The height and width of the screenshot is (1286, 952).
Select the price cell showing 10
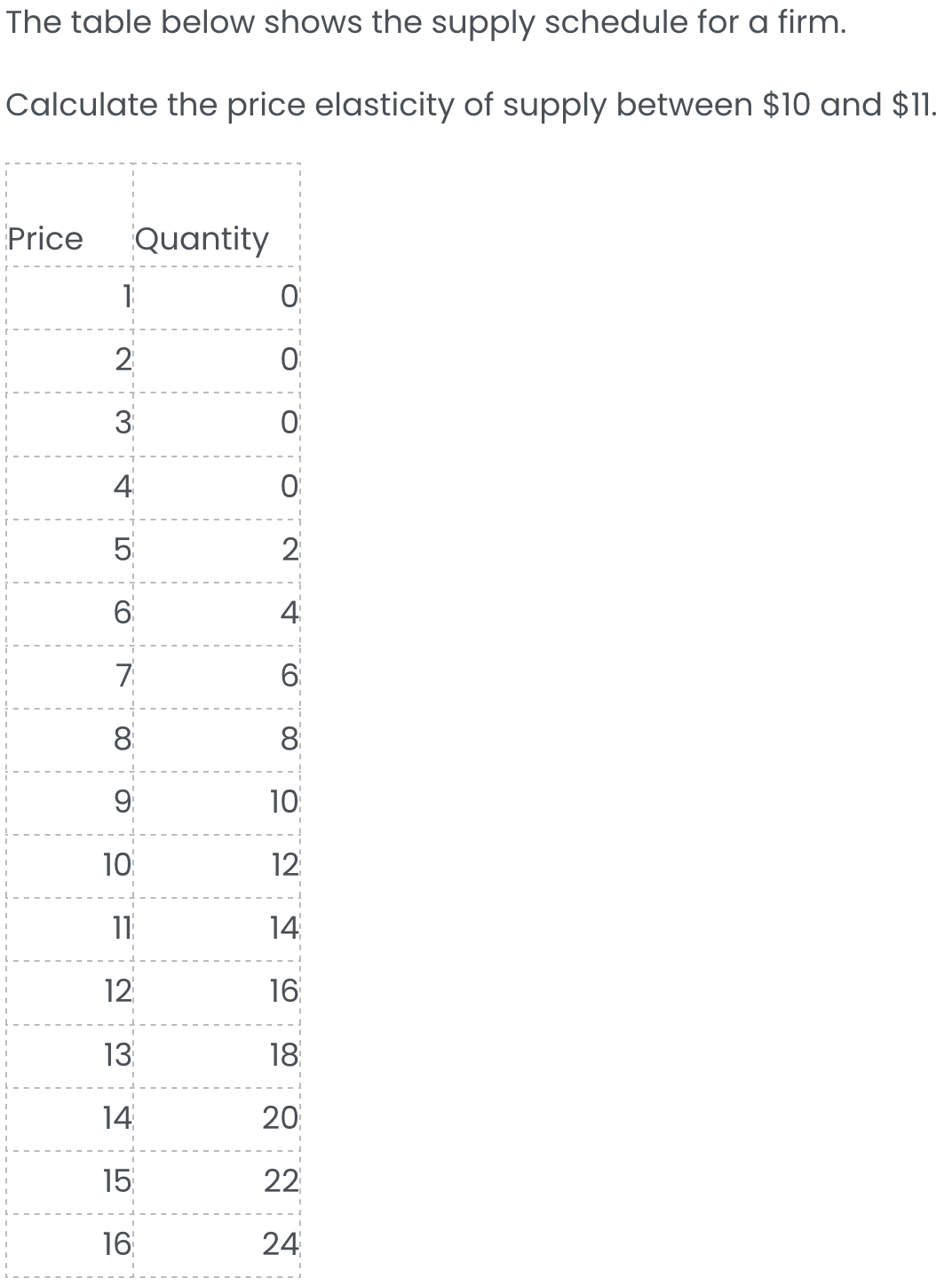[x=116, y=864]
